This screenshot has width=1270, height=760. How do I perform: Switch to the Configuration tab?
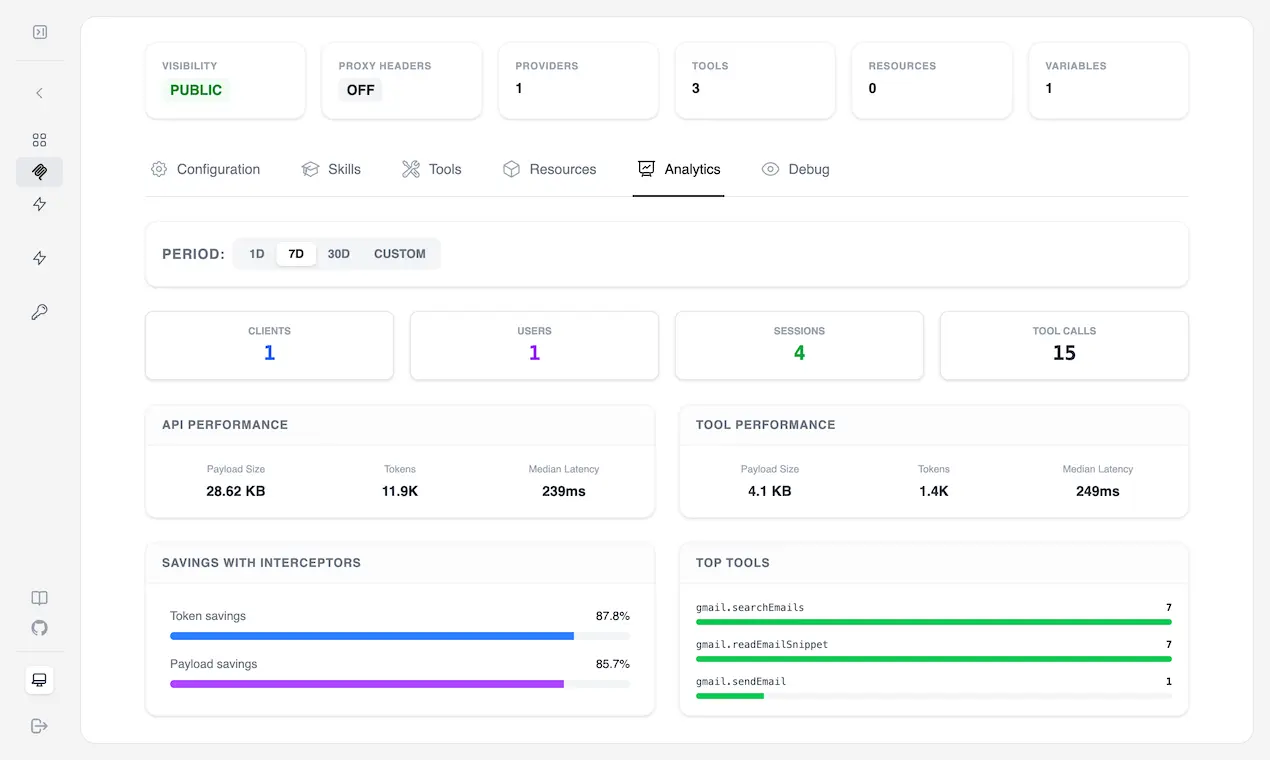pos(205,169)
